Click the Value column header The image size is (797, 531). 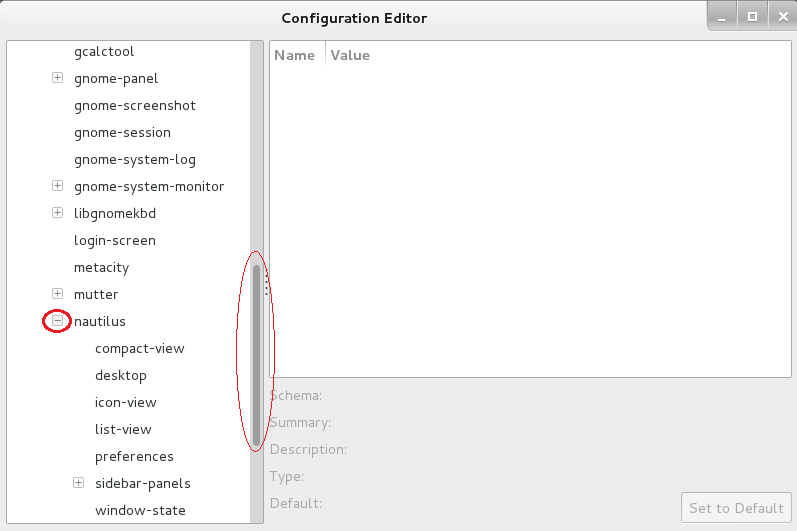click(350, 55)
